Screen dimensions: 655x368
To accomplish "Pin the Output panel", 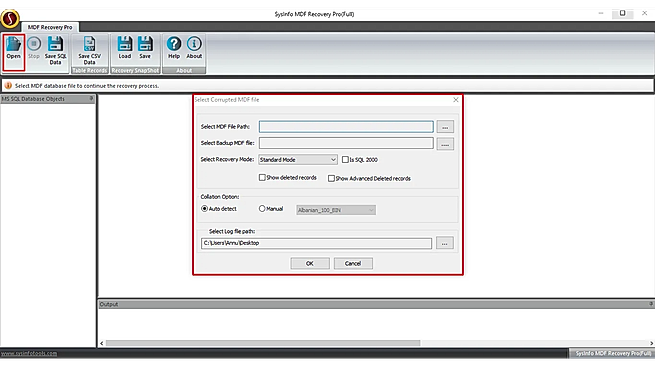I will (651, 304).
